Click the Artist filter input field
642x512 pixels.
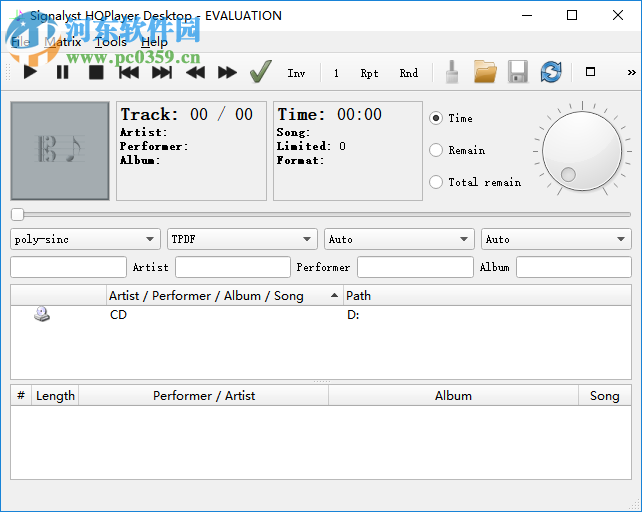233,267
